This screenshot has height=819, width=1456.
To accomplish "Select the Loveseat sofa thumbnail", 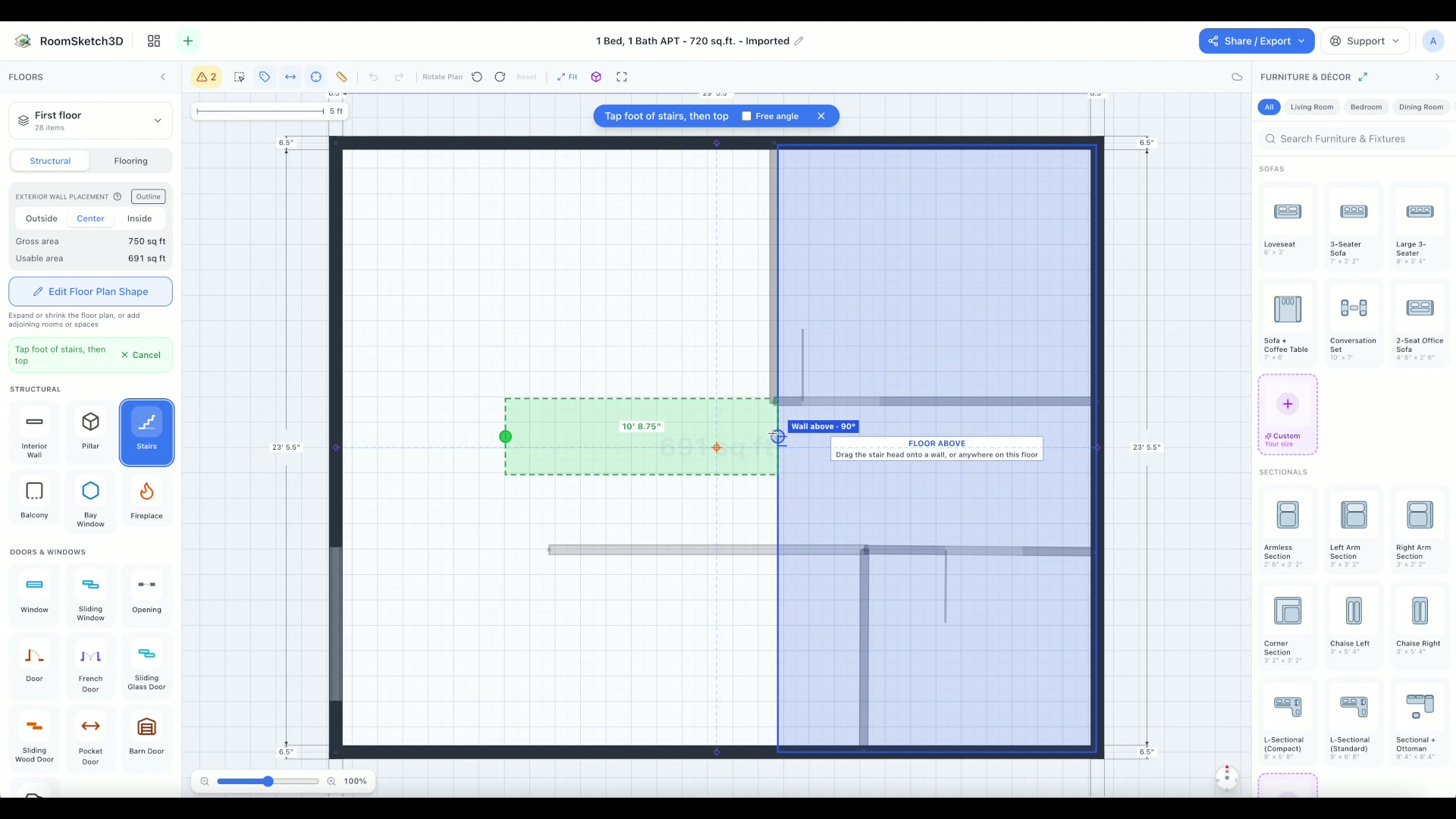I will (x=1288, y=226).
